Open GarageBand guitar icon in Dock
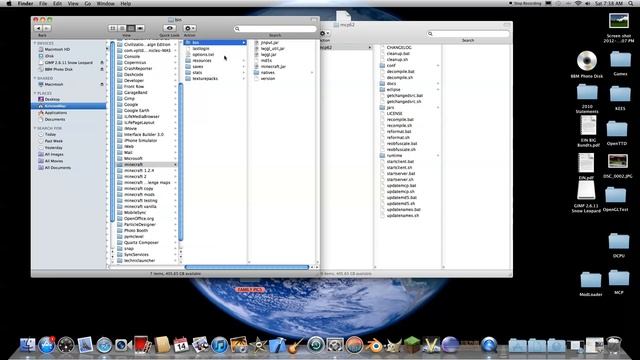This screenshot has width=640, height=360. click(296, 345)
